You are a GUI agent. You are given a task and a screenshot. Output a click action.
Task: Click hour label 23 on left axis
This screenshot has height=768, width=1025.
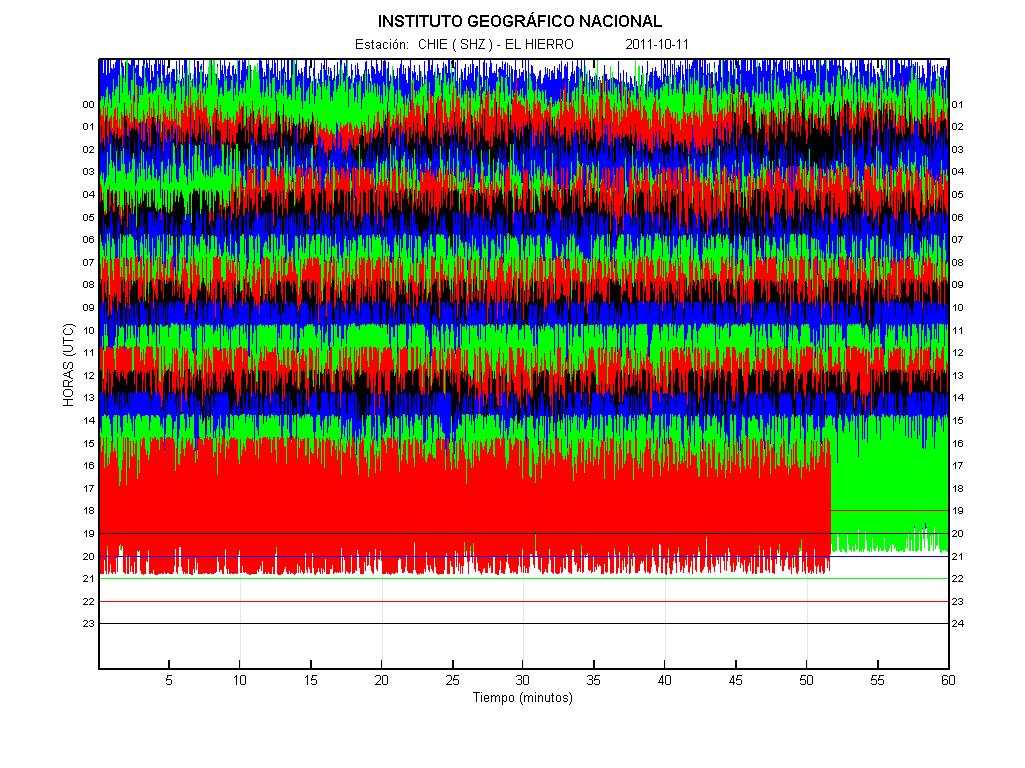coord(88,624)
